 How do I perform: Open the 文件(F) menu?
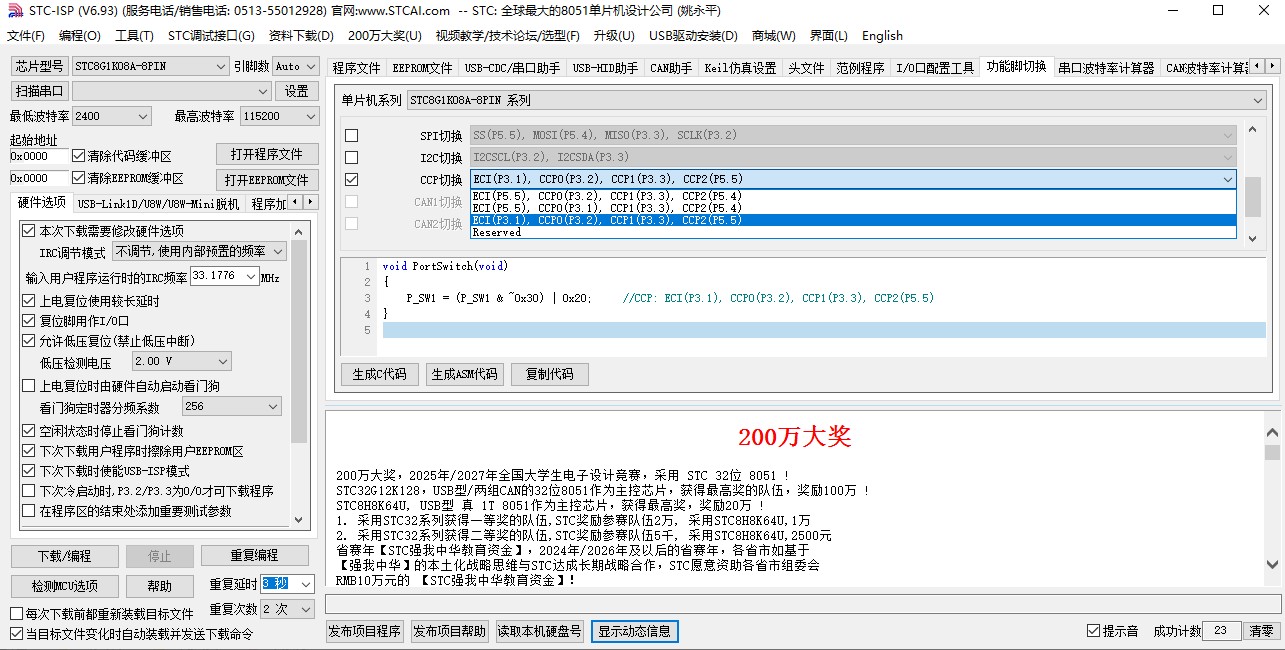(x=26, y=35)
